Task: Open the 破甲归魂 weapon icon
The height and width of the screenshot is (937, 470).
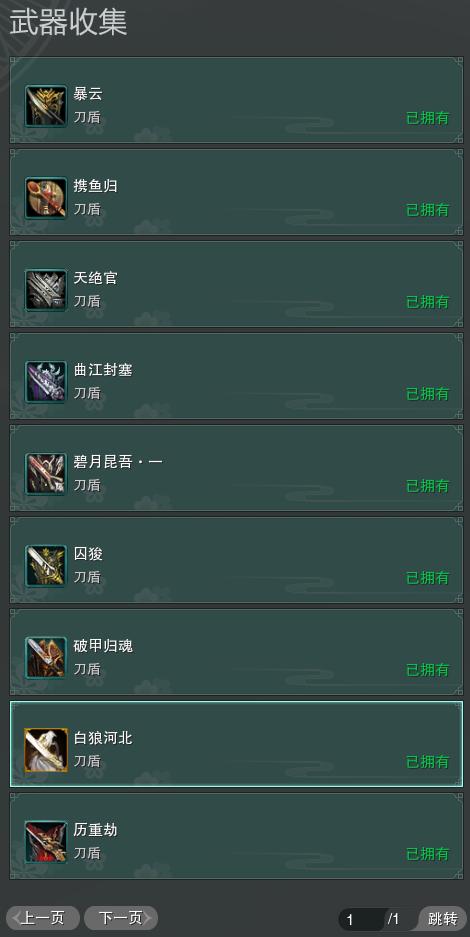Action: click(x=46, y=658)
